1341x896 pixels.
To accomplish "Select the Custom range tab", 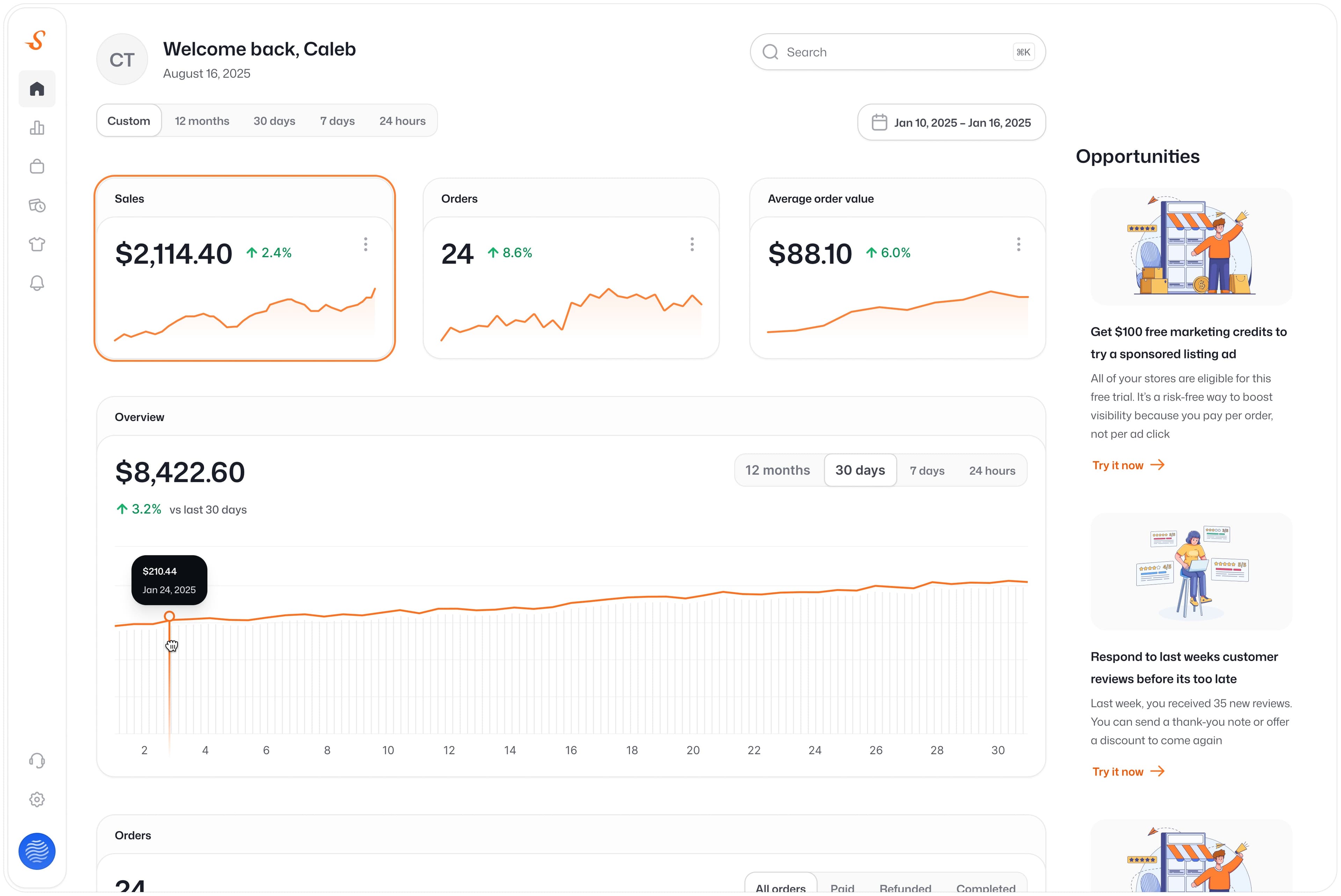I will pyautogui.click(x=129, y=120).
